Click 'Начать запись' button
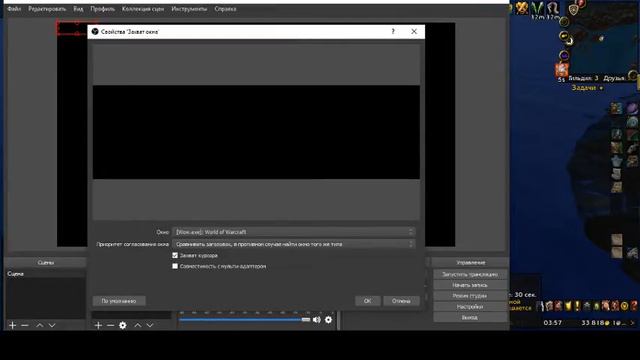This screenshot has height=360, width=640. [470, 285]
